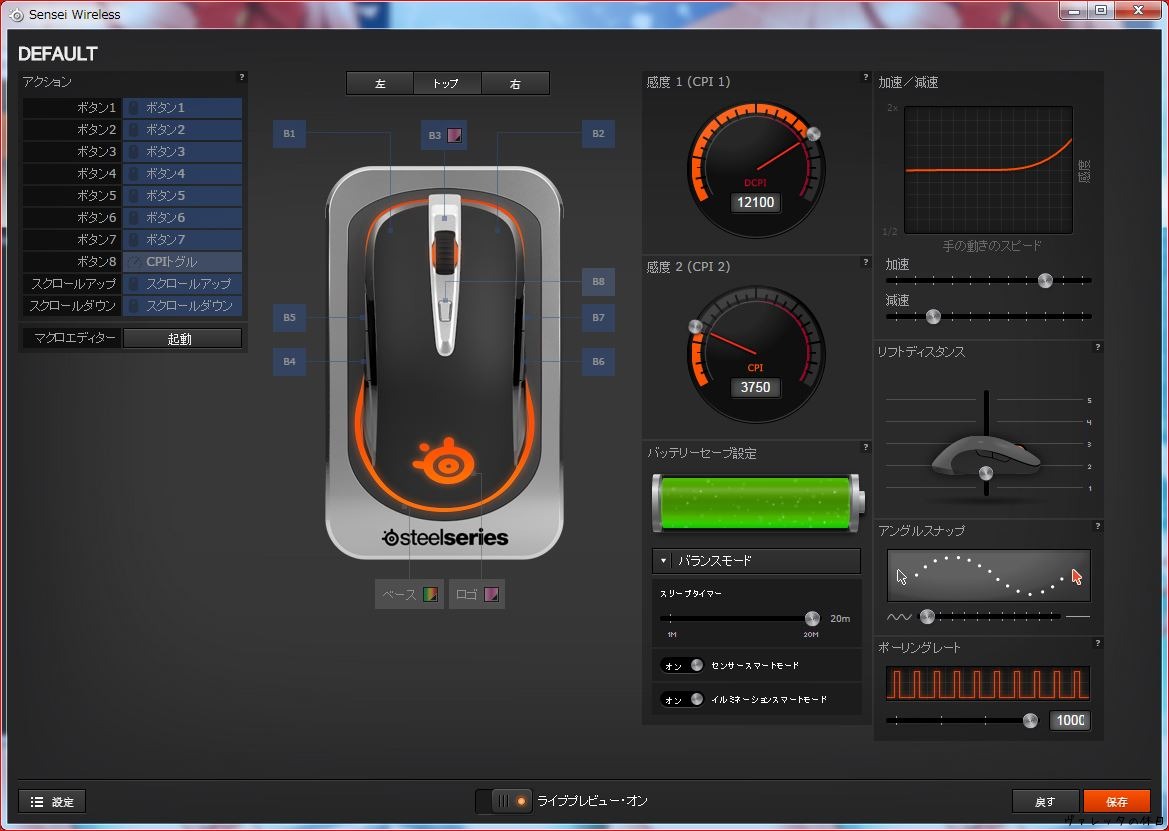The width and height of the screenshot is (1169, 831).
Task: Open the スクロールダウン action assignment dropdown
Action: 183,306
